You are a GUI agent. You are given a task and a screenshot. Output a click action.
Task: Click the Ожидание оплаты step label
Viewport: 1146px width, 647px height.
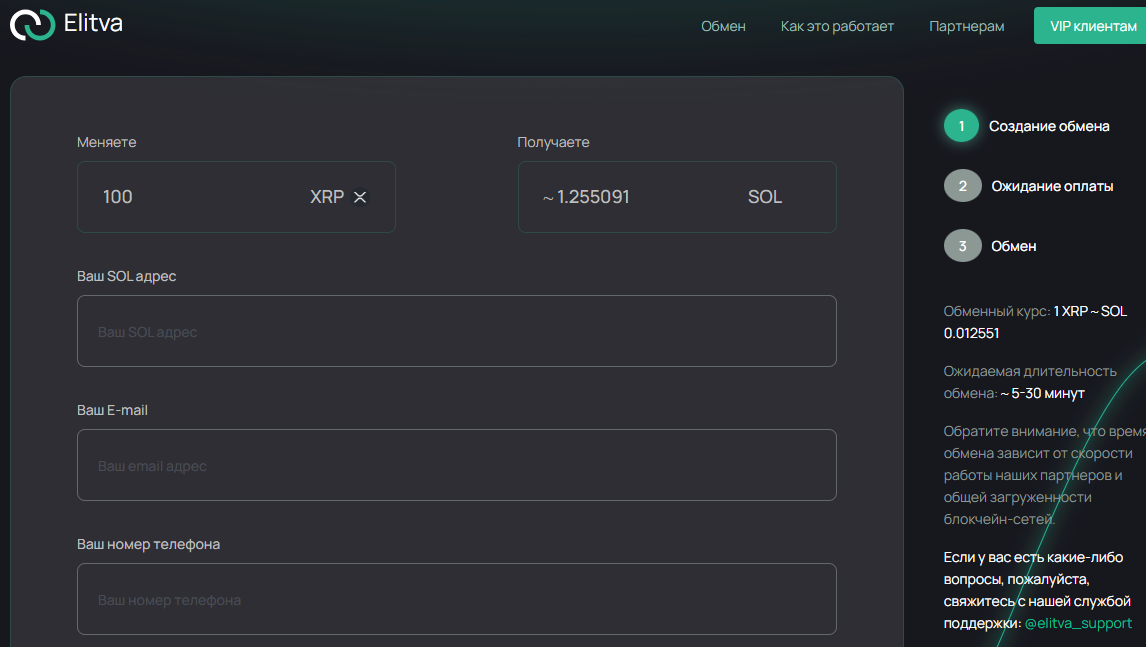pos(1052,186)
